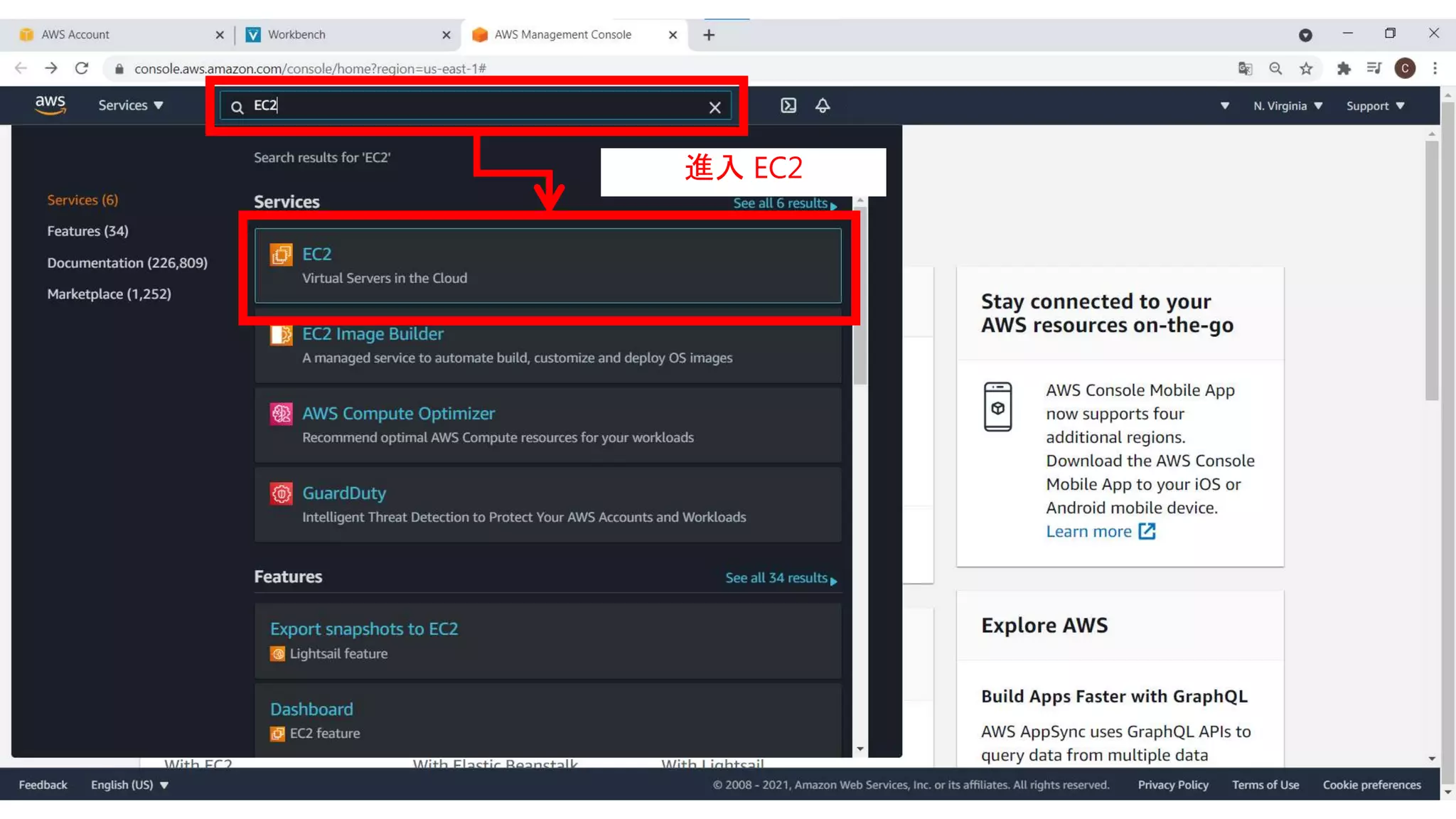This screenshot has width=1456, height=819.
Task: Open the N. Virginia region dropdown
Action: coord(1288,106)
